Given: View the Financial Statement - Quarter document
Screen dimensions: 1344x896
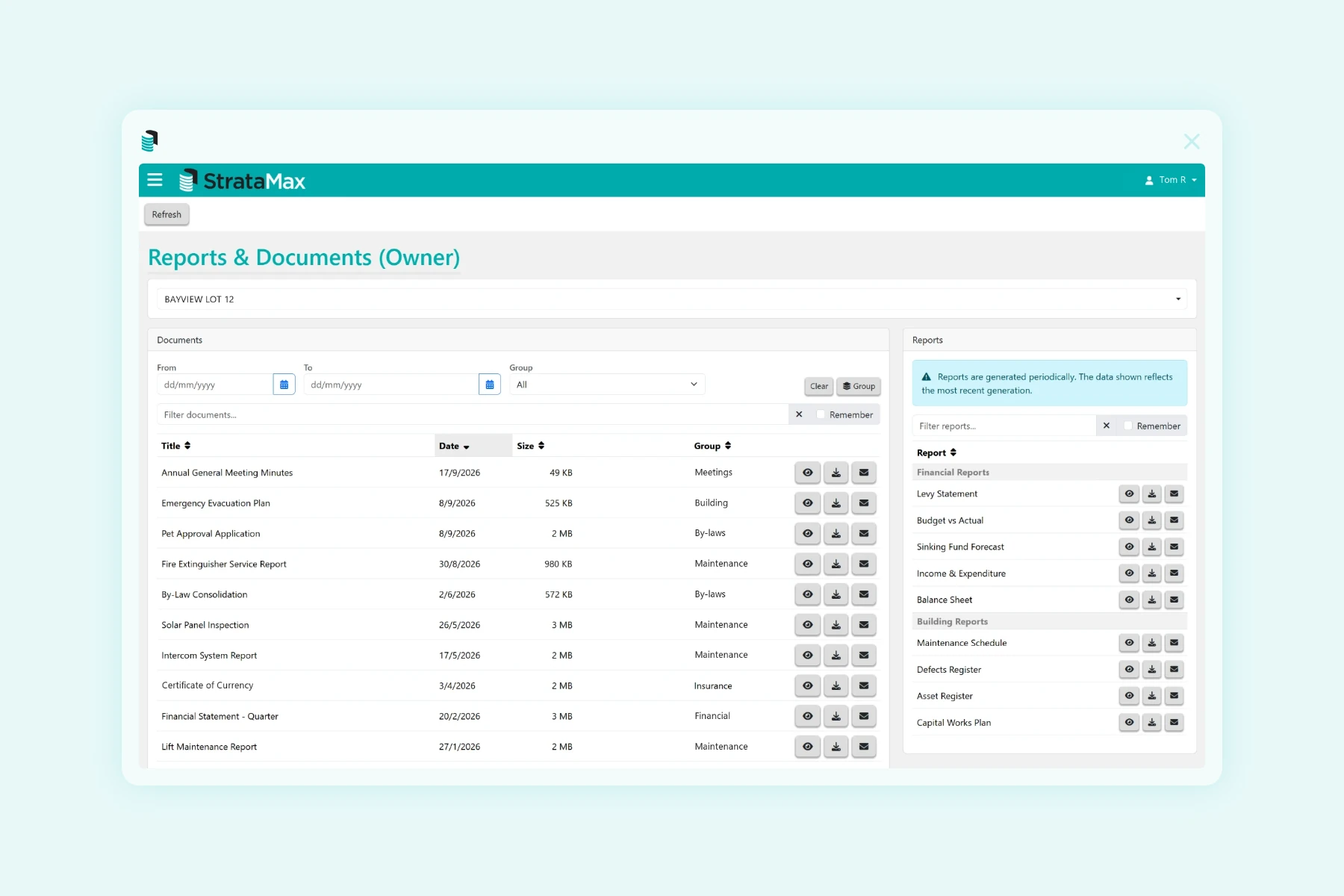Looking at the screenshot, I should point(808,716).
